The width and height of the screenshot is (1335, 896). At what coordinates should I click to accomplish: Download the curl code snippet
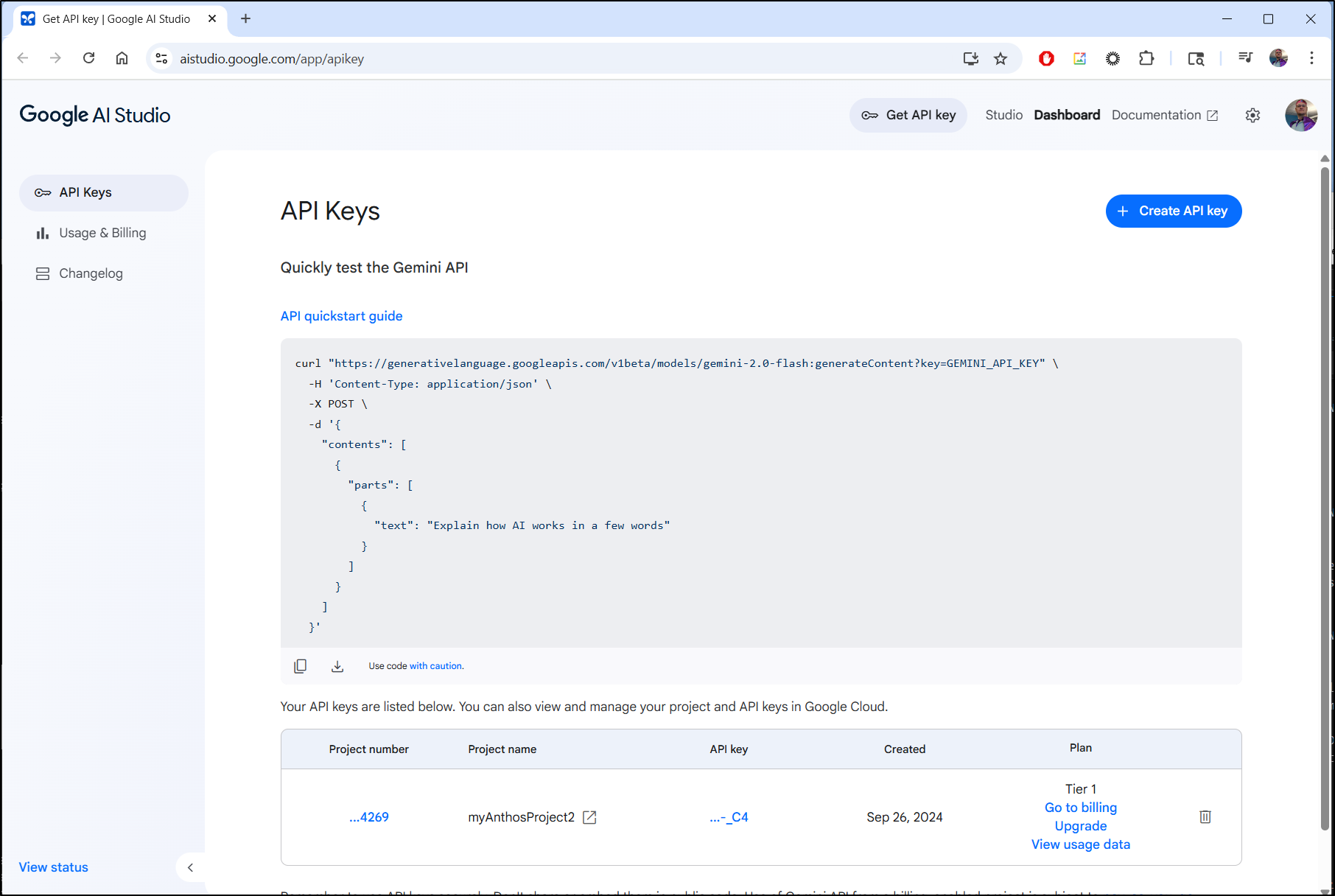(x=337, y=666)
